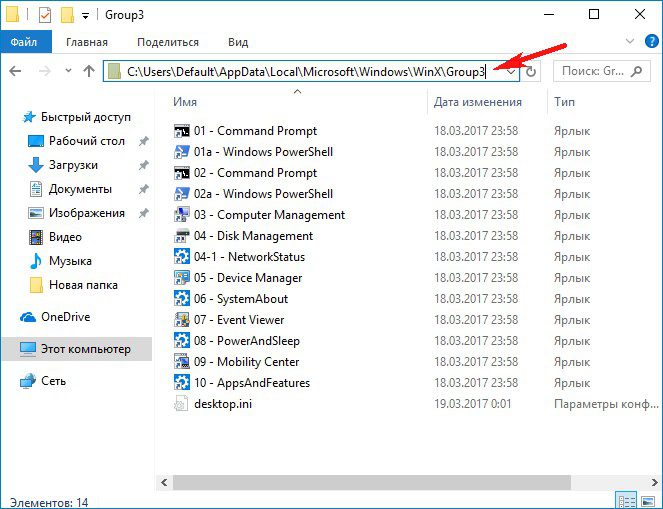The image size is (663, 509).
Task: Switch to the Главная ribbon tab
Action: [87, 42]
